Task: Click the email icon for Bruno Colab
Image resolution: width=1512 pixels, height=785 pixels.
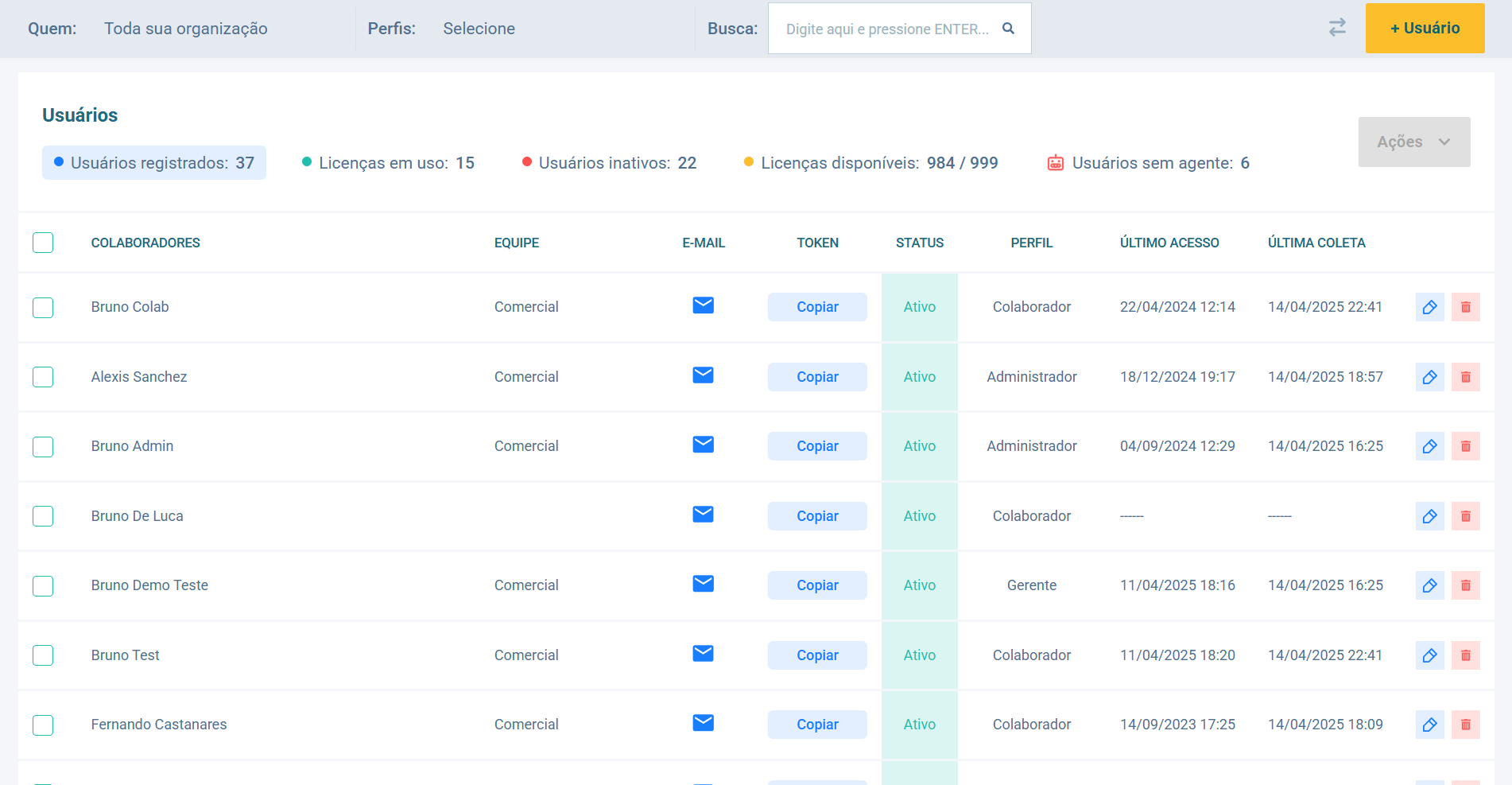Action: click(703, 306)
